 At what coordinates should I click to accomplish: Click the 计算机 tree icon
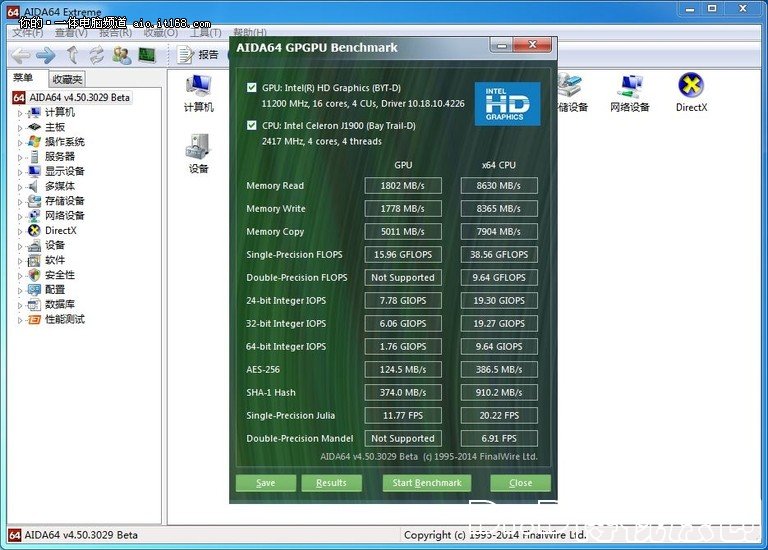(x=34, y=113)
